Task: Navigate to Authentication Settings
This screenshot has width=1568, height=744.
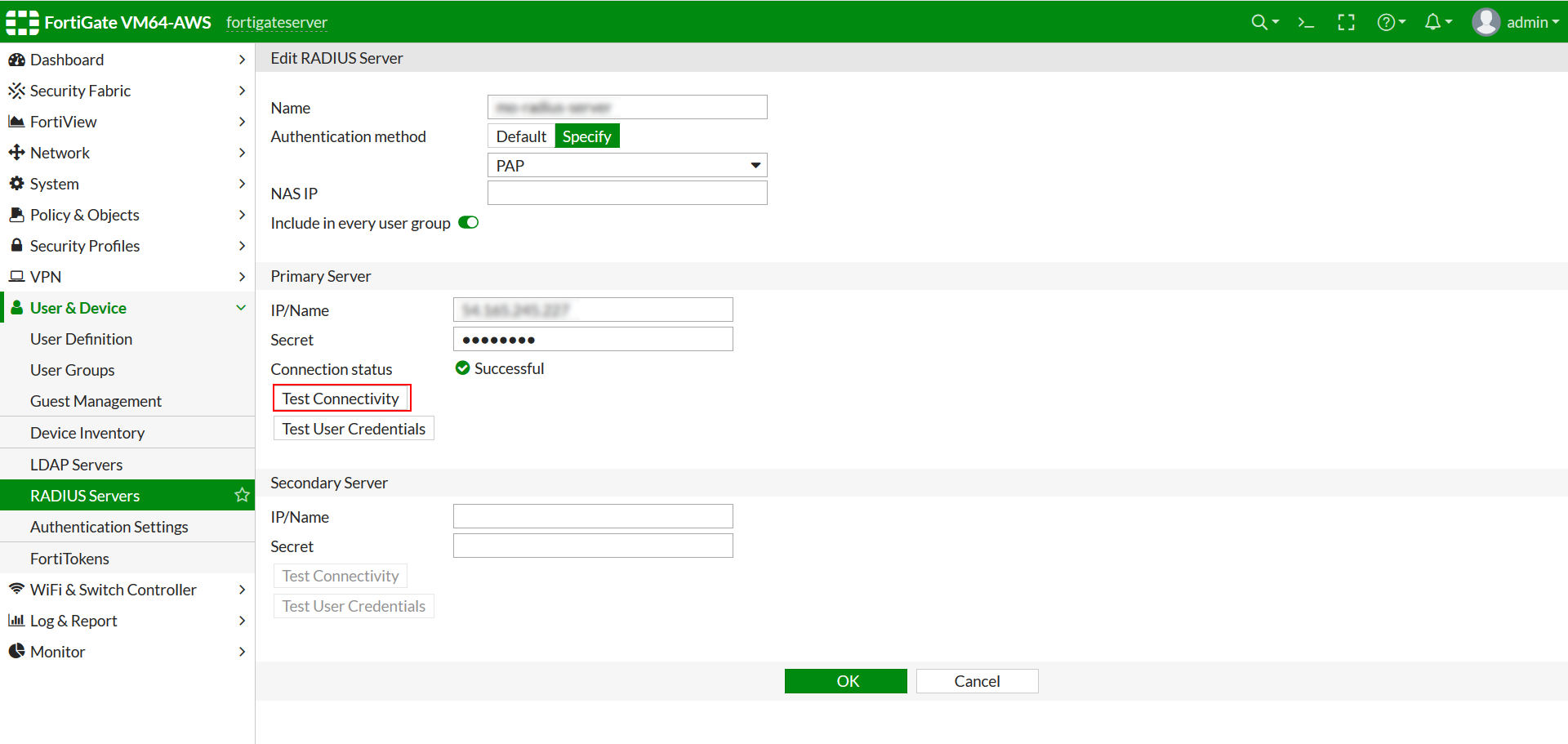Action: 109,526
